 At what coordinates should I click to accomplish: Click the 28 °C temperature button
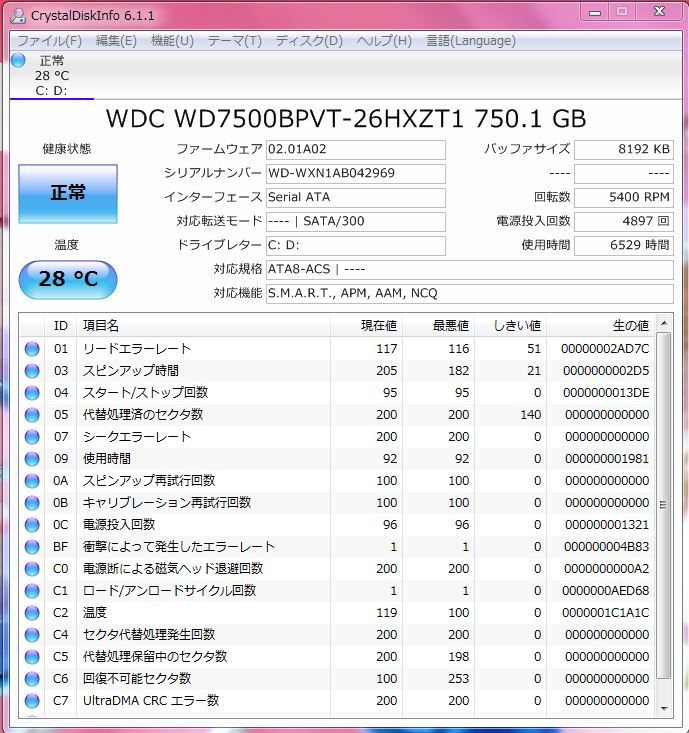click(68, 279)
